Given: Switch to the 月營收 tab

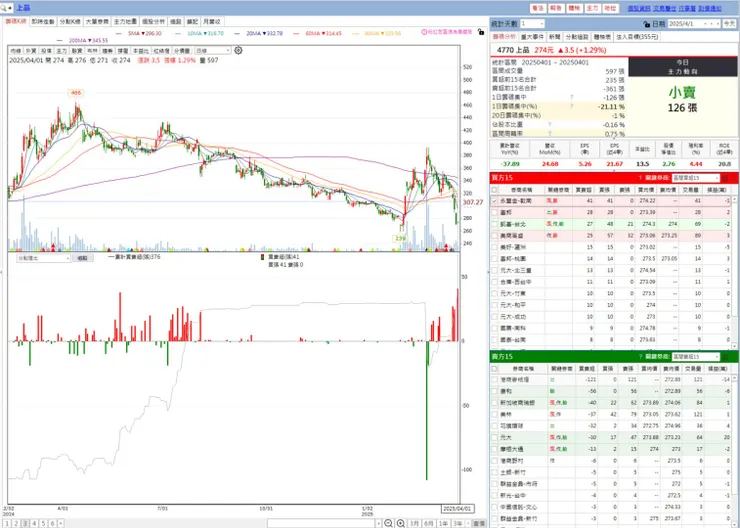Looking at the screenshot, I should coord(211,22).
